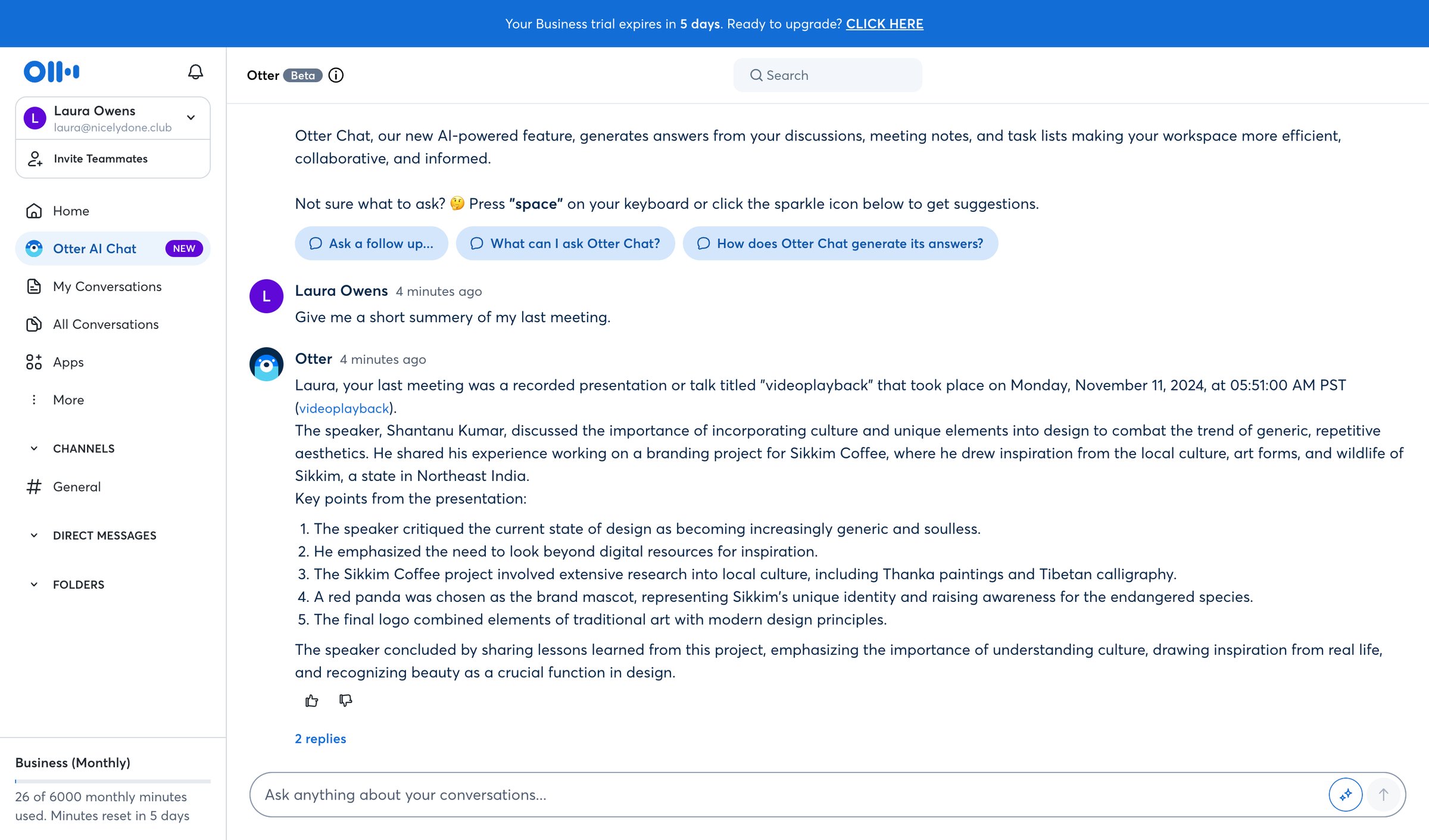Click the info icon beside Beta
1429x840 pixels.
click(336, 75)
